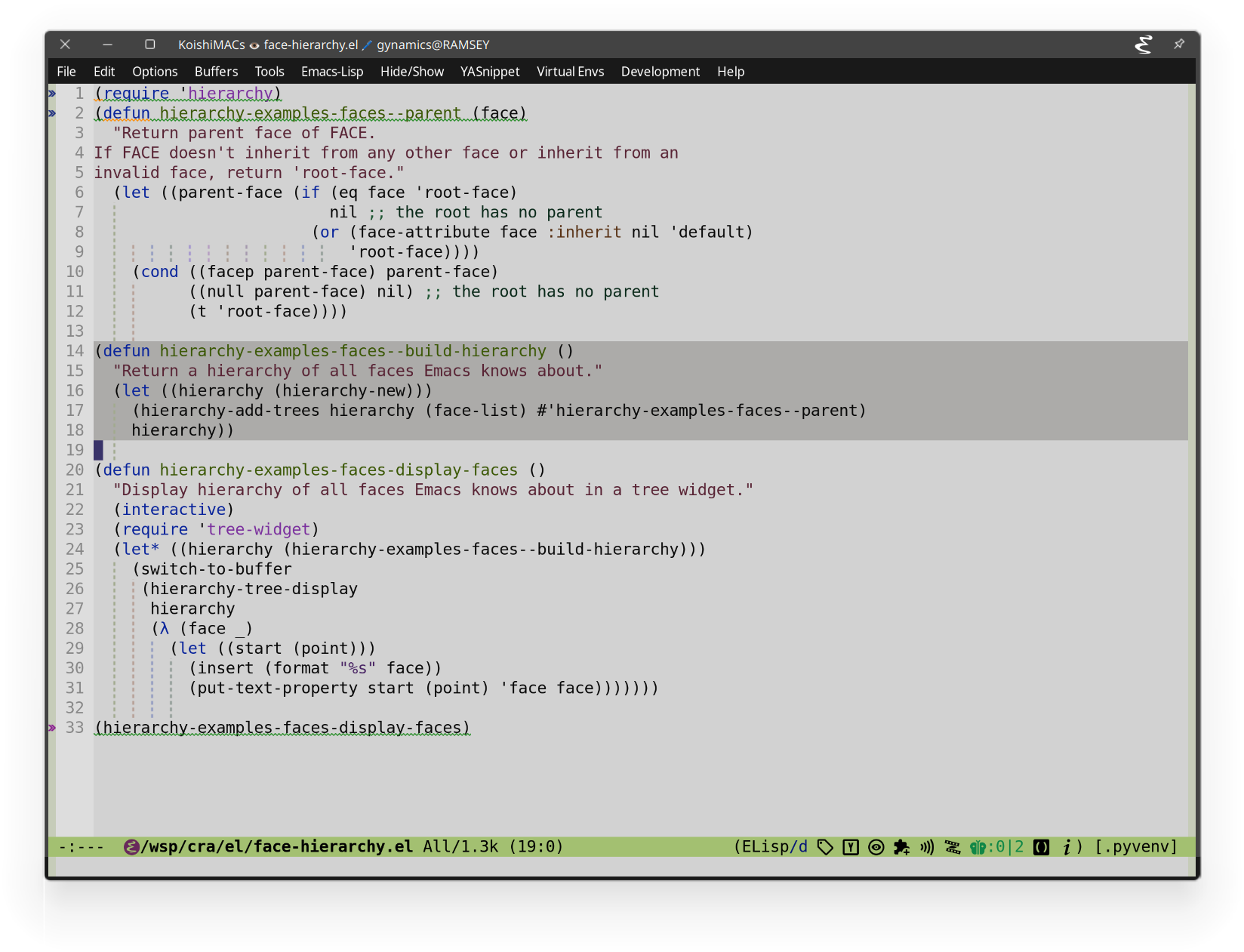Open the Options menu
The width and height of the screenshot is (1244, 952).
[x=155, y=72]
